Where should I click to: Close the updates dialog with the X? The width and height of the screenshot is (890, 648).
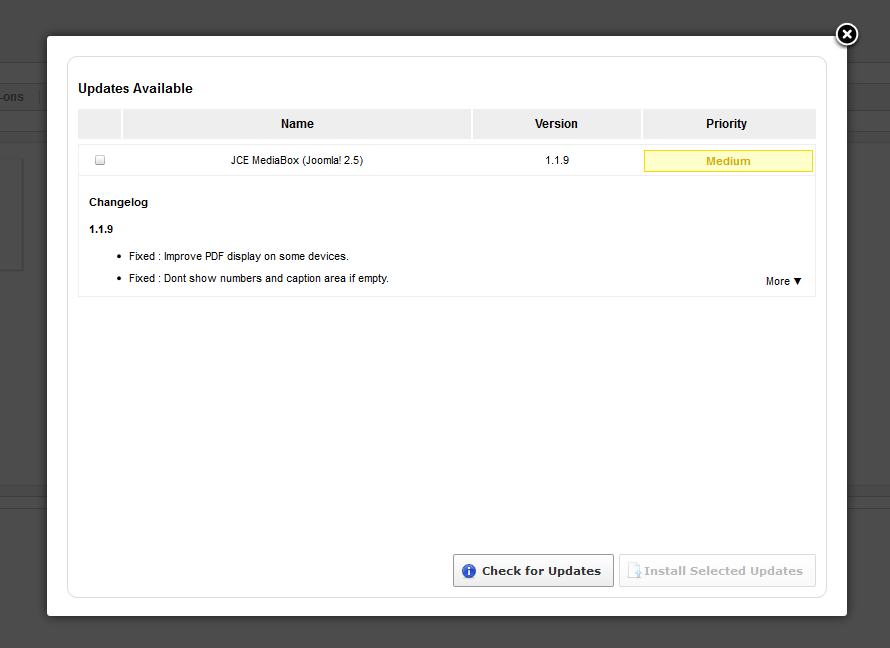[846, 35]
